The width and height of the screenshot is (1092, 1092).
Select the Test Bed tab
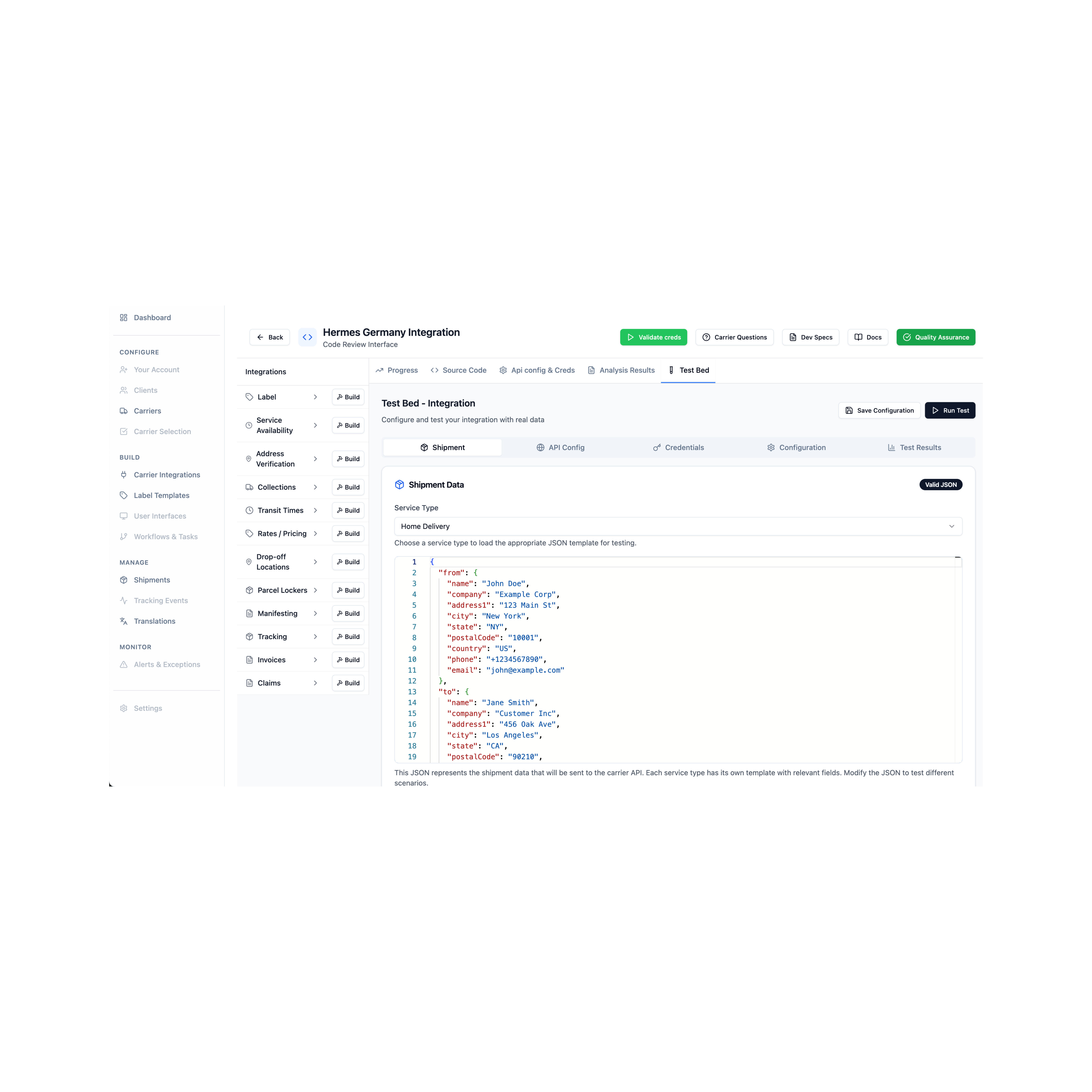(x=688, y=370)
